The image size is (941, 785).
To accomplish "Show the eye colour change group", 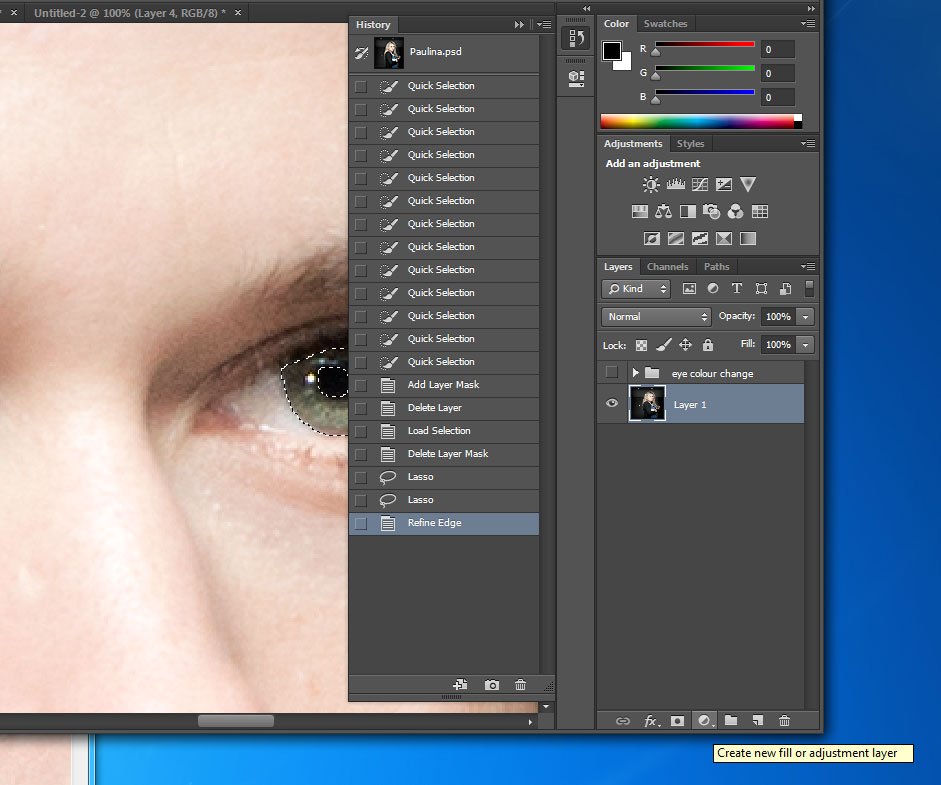I will tap(612, 373).
